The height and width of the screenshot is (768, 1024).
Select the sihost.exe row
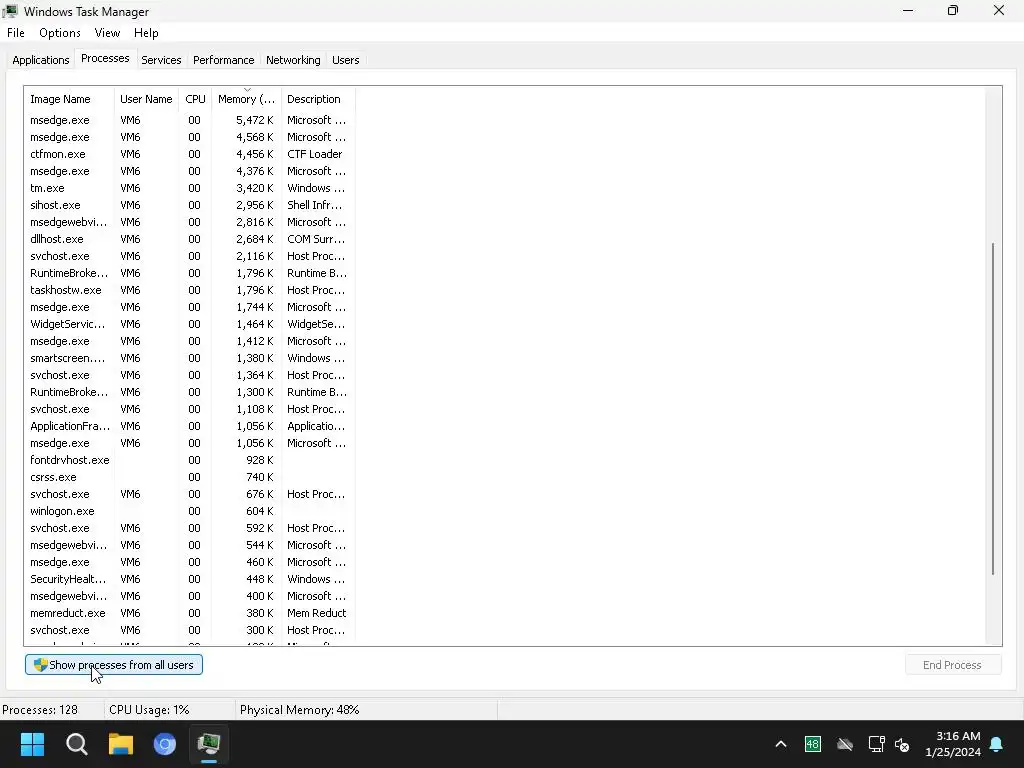click(189, 205)
